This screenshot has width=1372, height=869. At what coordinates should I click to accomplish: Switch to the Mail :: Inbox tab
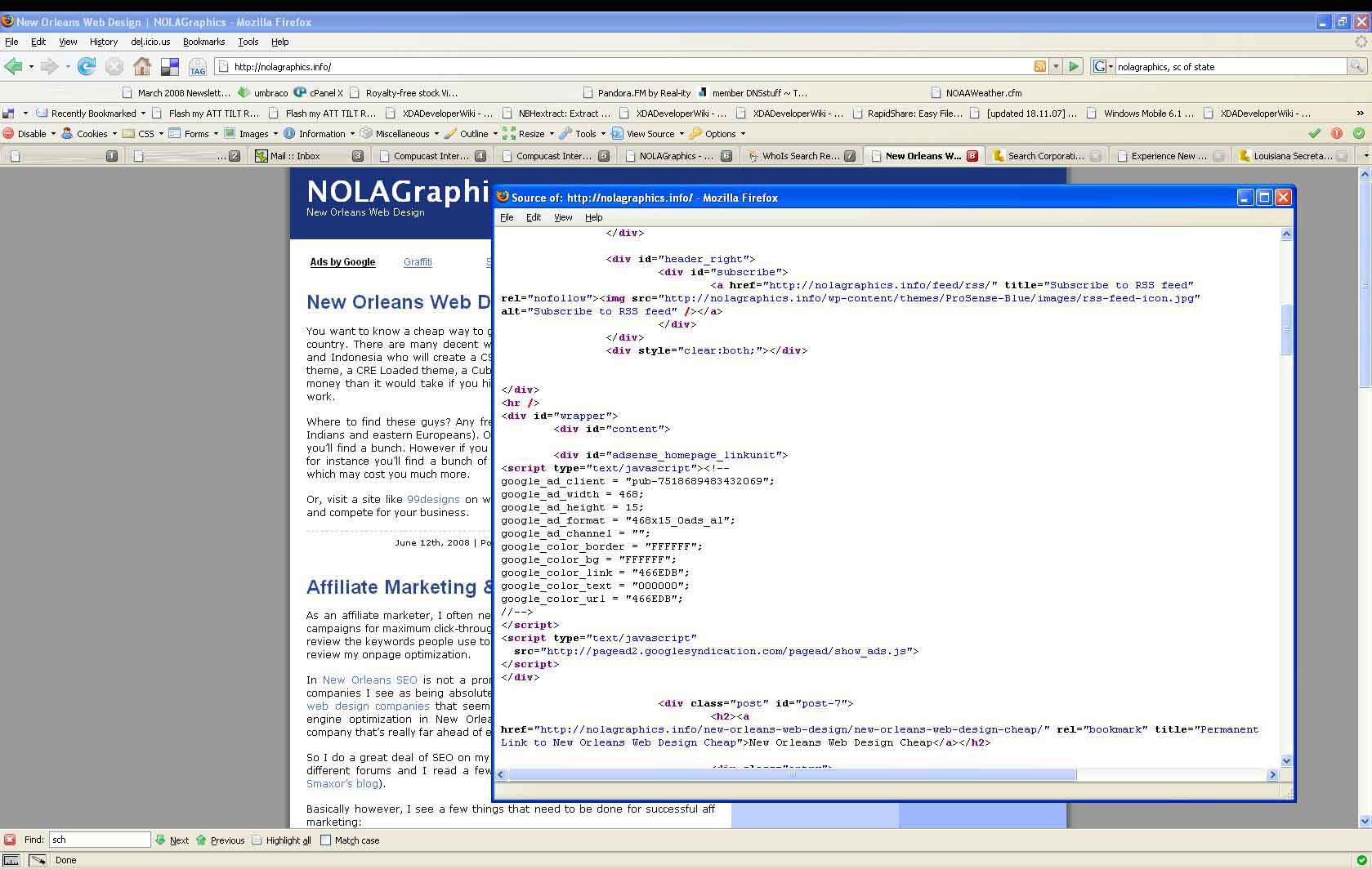coord(296,155)
